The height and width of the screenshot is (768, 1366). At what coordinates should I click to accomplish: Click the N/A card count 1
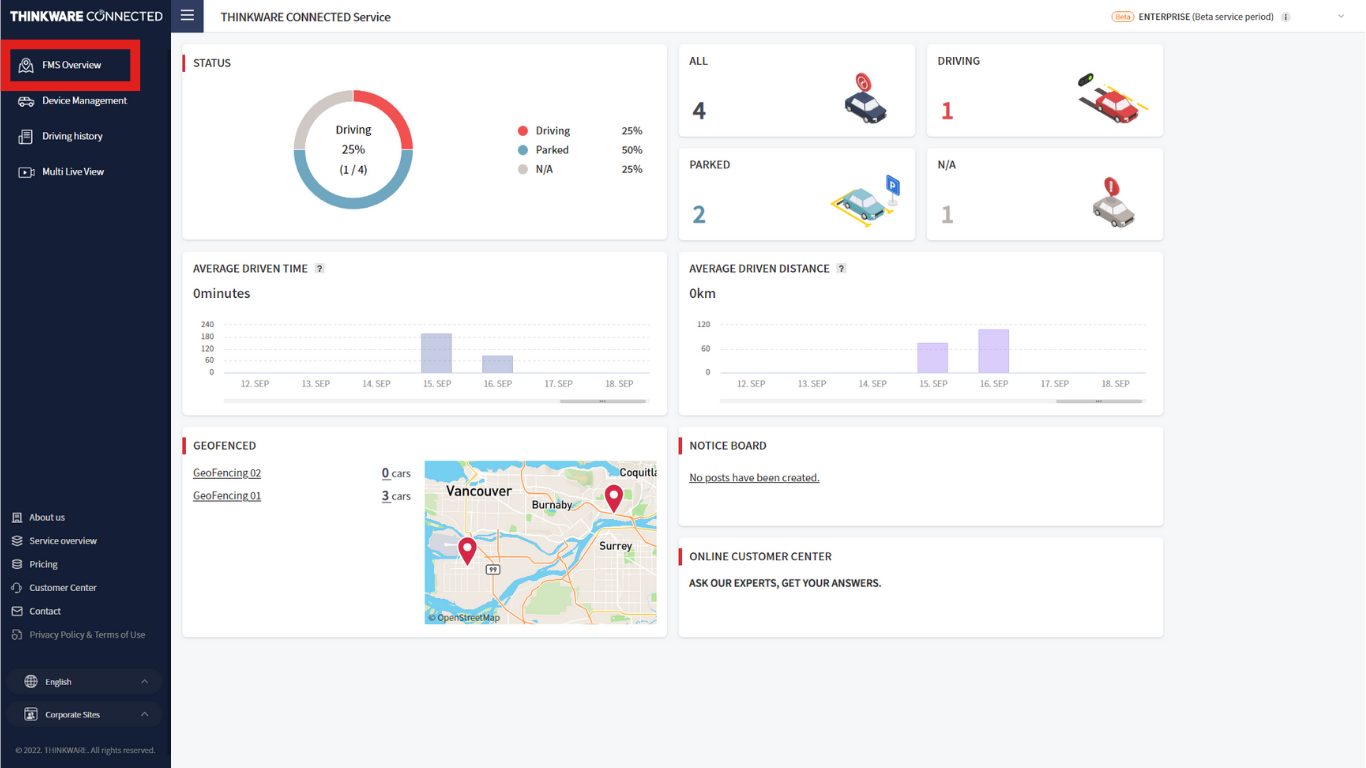(946, 215)
